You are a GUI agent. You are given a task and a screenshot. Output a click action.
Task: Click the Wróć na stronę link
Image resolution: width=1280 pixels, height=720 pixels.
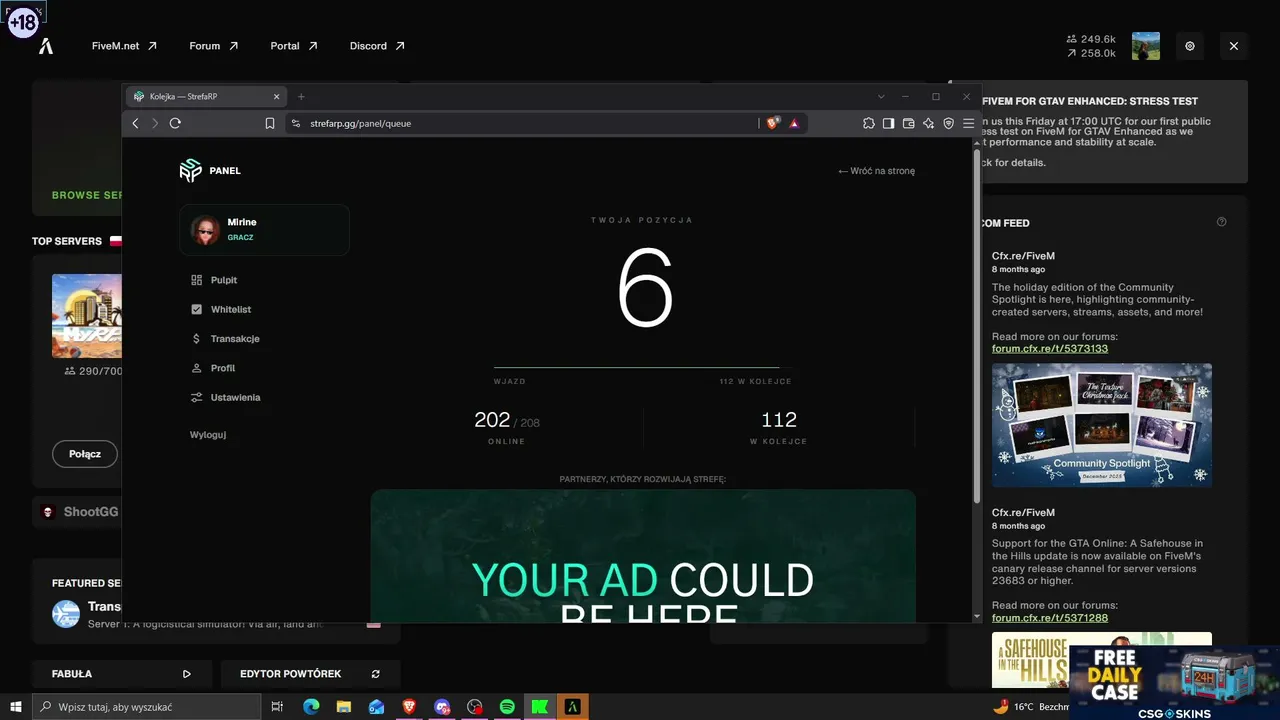(x=876, y=171)
